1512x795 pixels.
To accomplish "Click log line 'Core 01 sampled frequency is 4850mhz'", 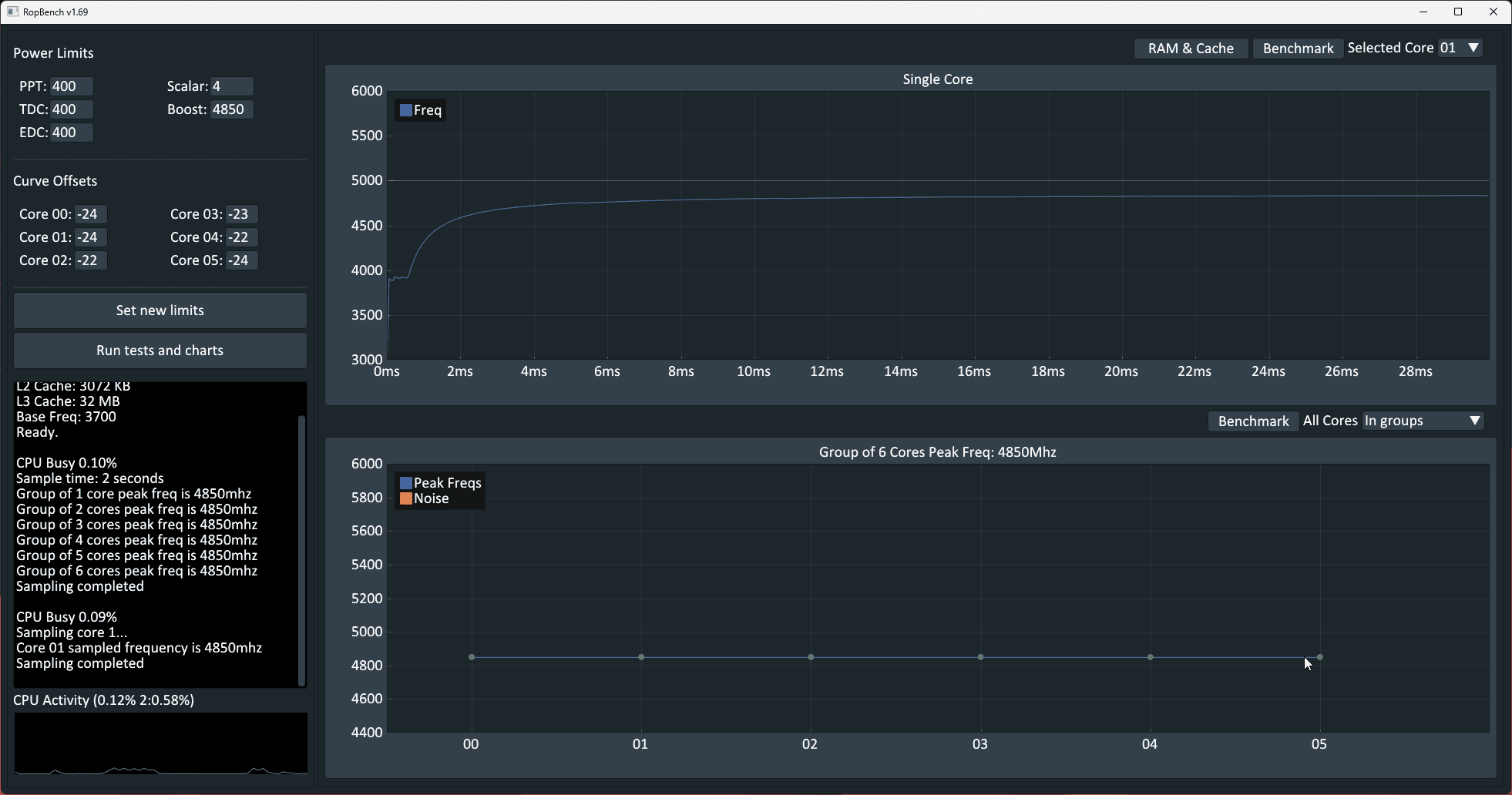I will coord(139,648).
